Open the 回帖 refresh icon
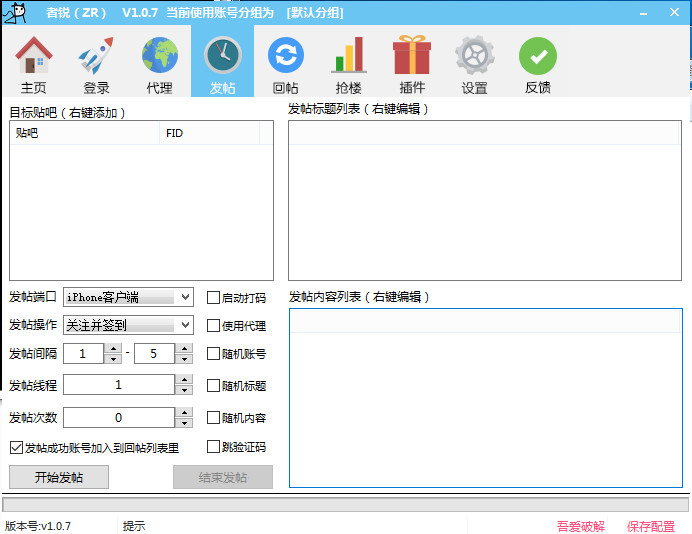692x534 pixels. pyautogui.click(x=286, y=64)
